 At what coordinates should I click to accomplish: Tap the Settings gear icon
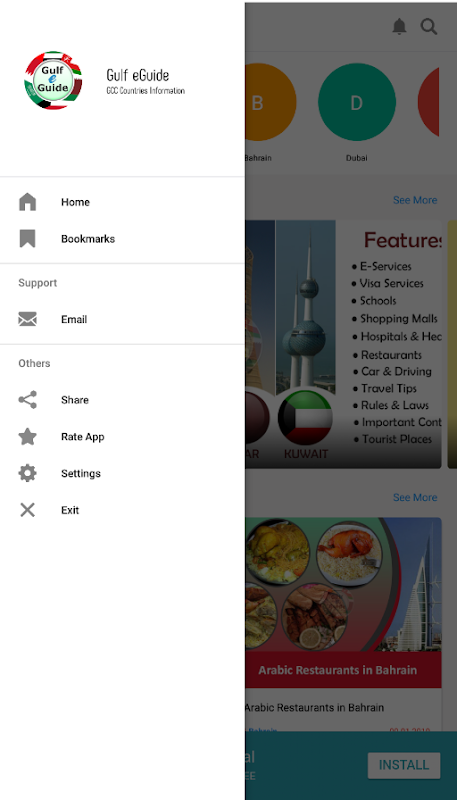(x=28, y=473)
